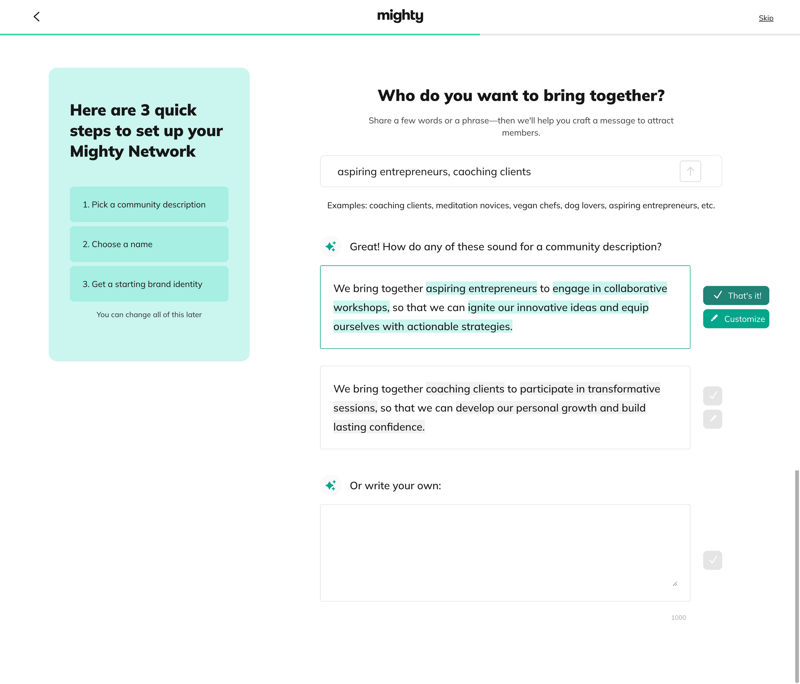
Task: Select the first suggested community description card
Action: (505, 306)
